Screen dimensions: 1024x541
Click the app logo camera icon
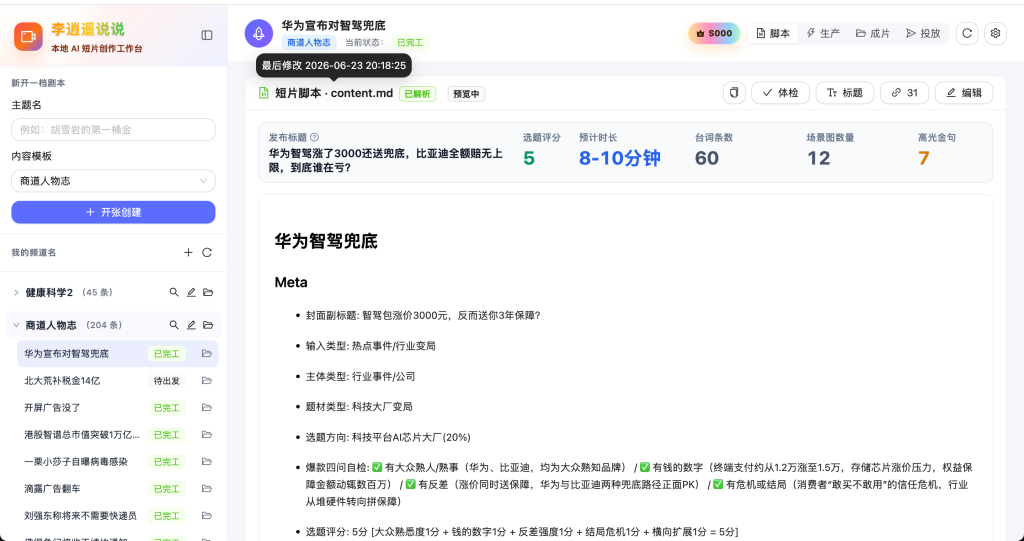(28, 36)
